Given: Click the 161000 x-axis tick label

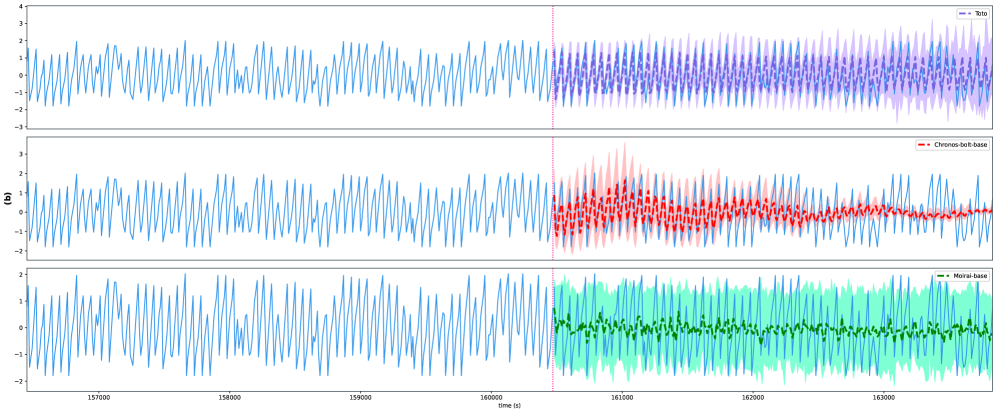Looking at the screenshot, I should tap(622, 398).
